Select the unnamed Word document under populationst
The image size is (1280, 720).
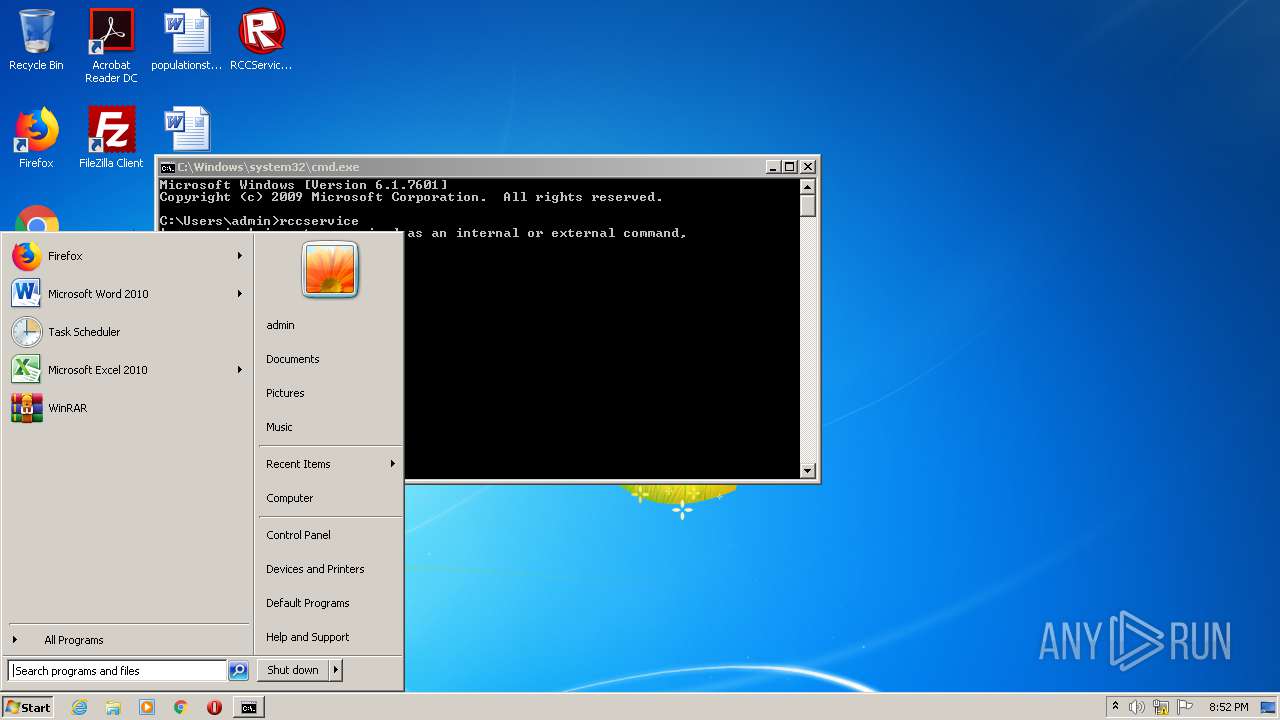(x=187, y=130)
